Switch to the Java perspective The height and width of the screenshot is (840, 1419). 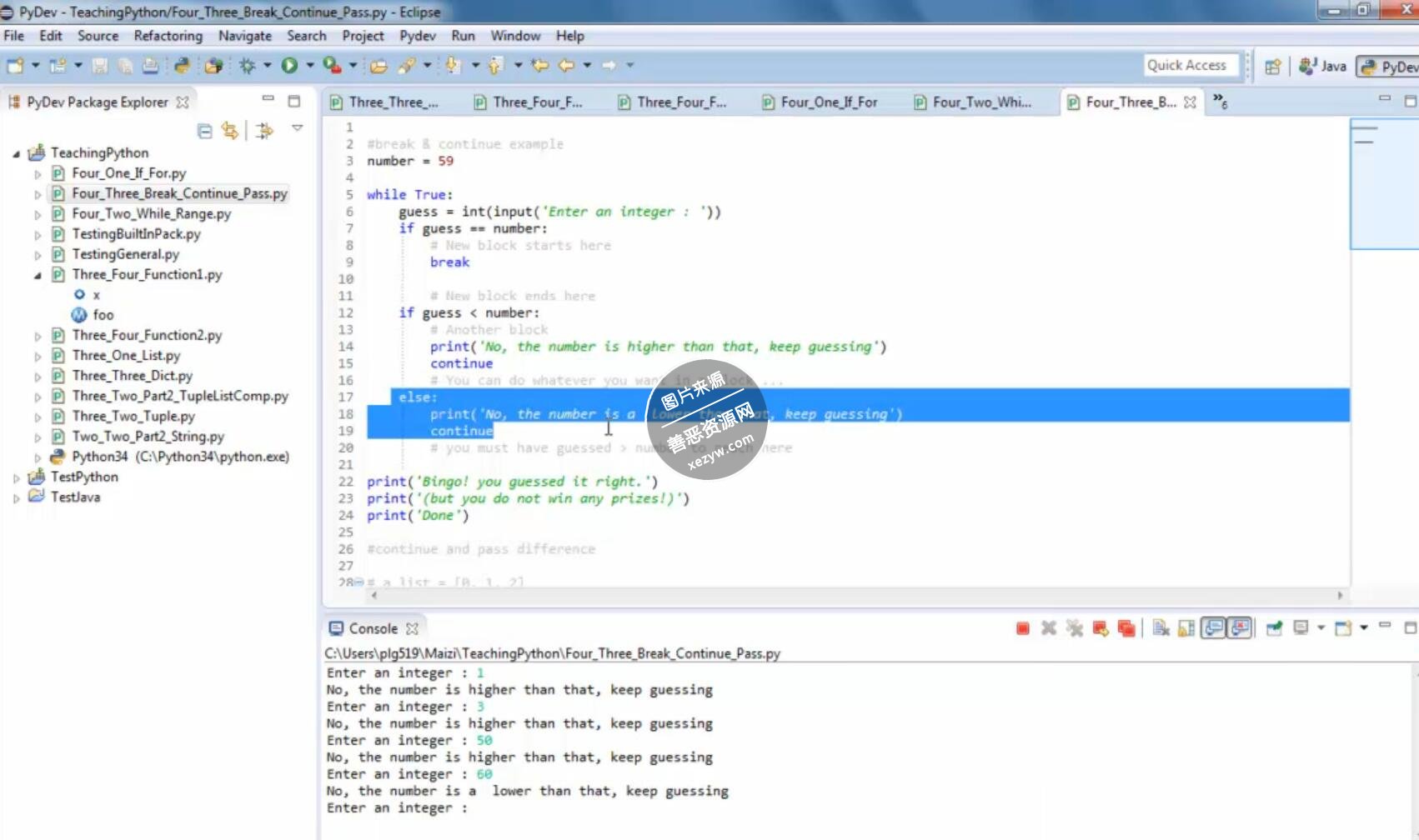(1323, 67)
